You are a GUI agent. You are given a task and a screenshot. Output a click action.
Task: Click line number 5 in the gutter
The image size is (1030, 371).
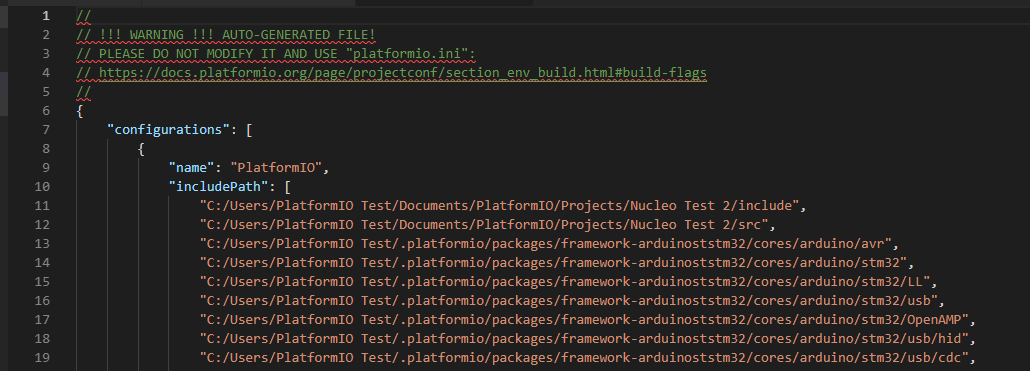46,91
